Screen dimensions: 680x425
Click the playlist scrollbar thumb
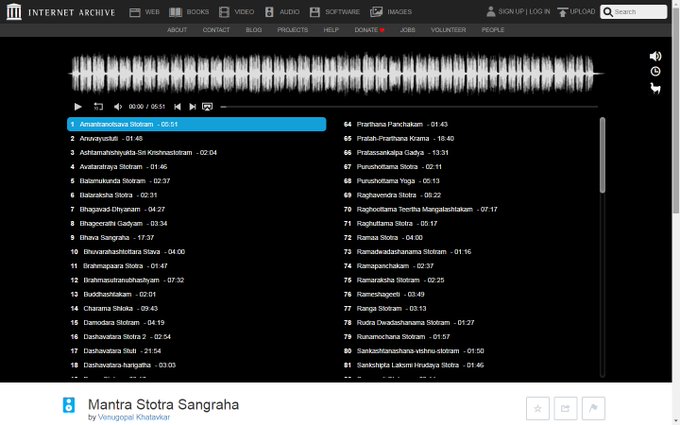click(602, 155)
